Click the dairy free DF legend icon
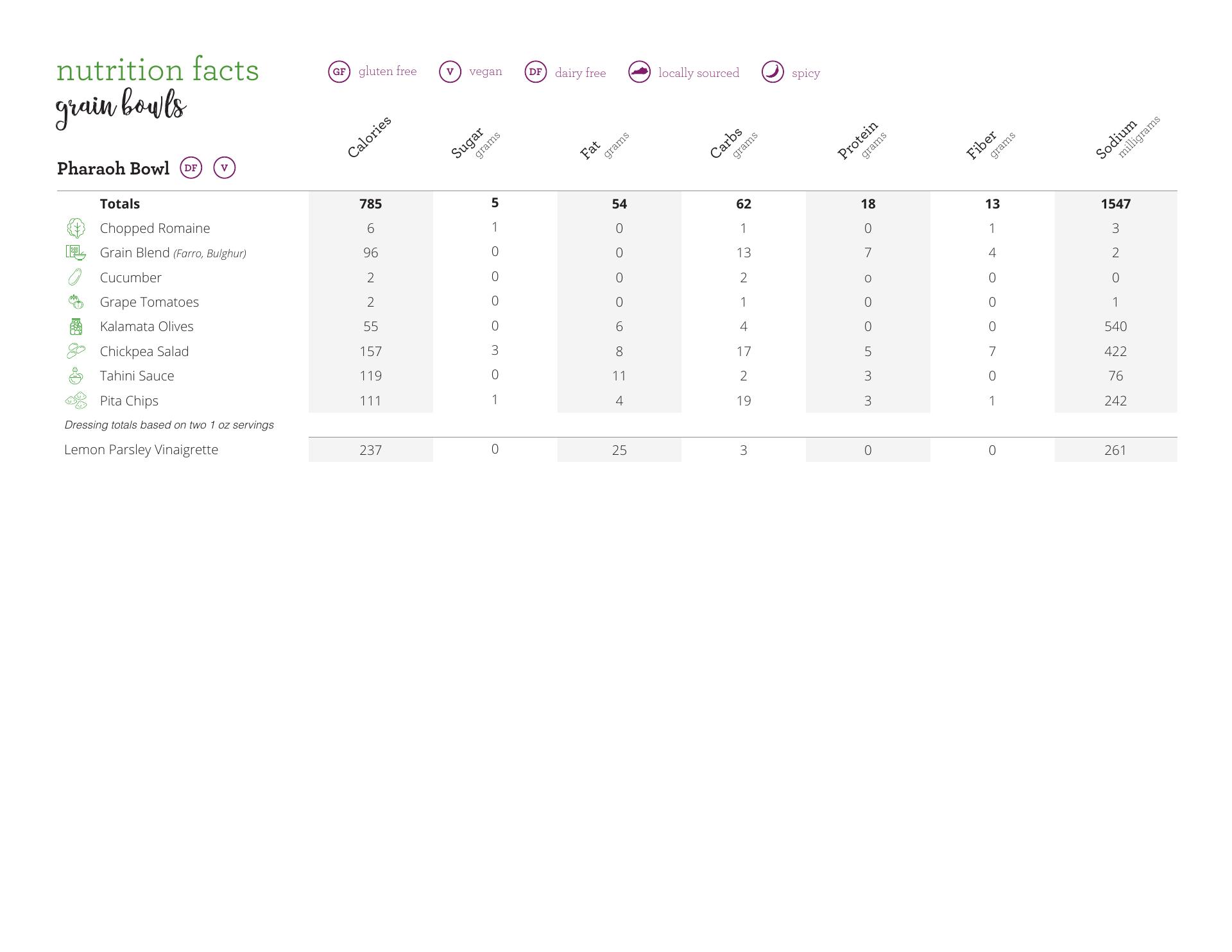This screenshot has height=952, width=1232. (536, 72)
